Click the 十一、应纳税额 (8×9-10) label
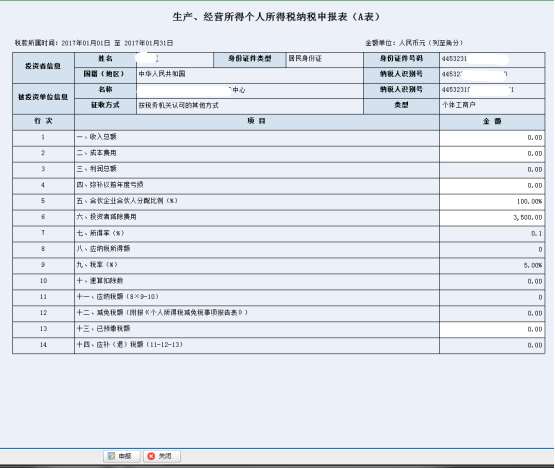Viewport: 555px width, 469px height. point(118,297)
